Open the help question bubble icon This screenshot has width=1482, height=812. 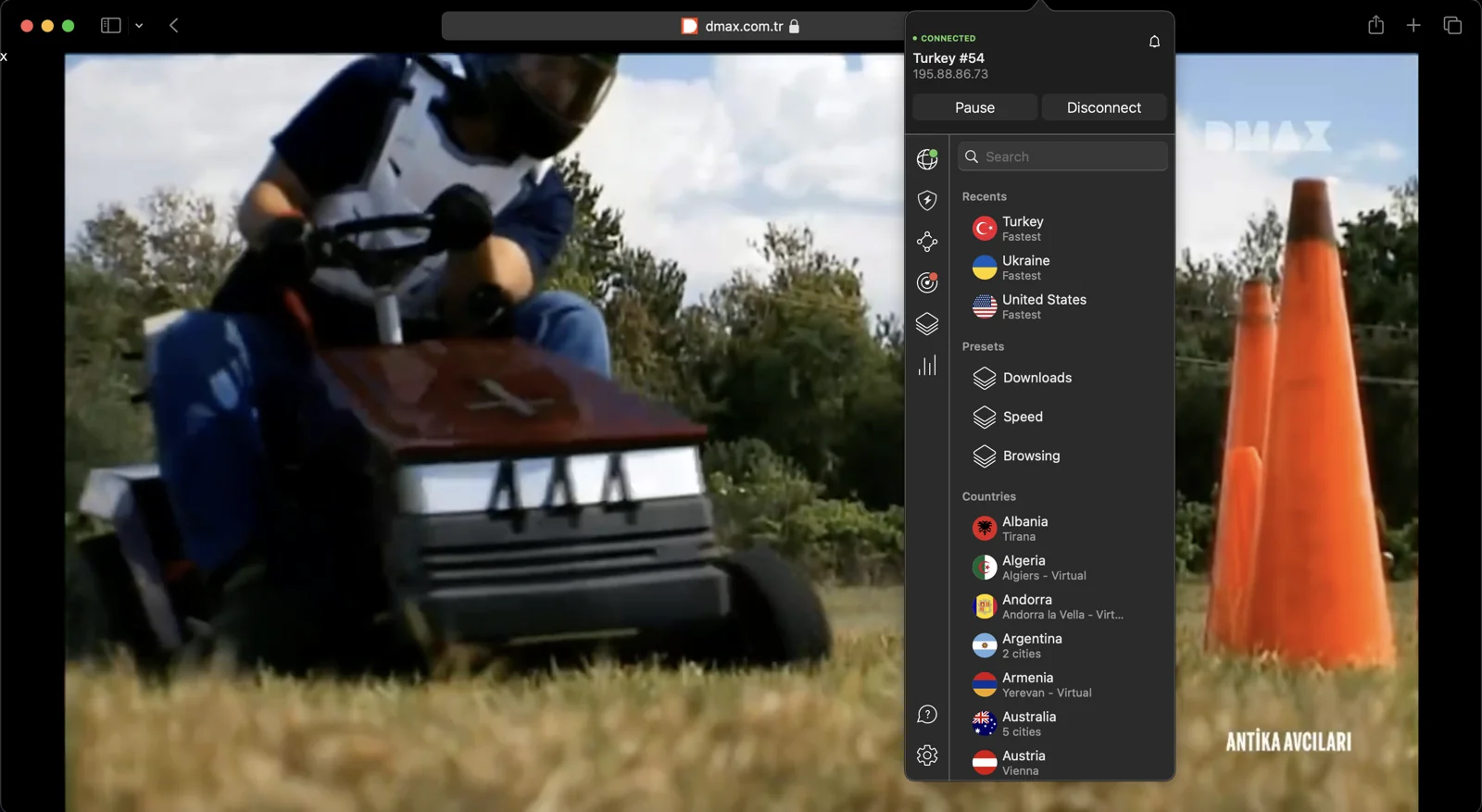[x=927, y=714]
